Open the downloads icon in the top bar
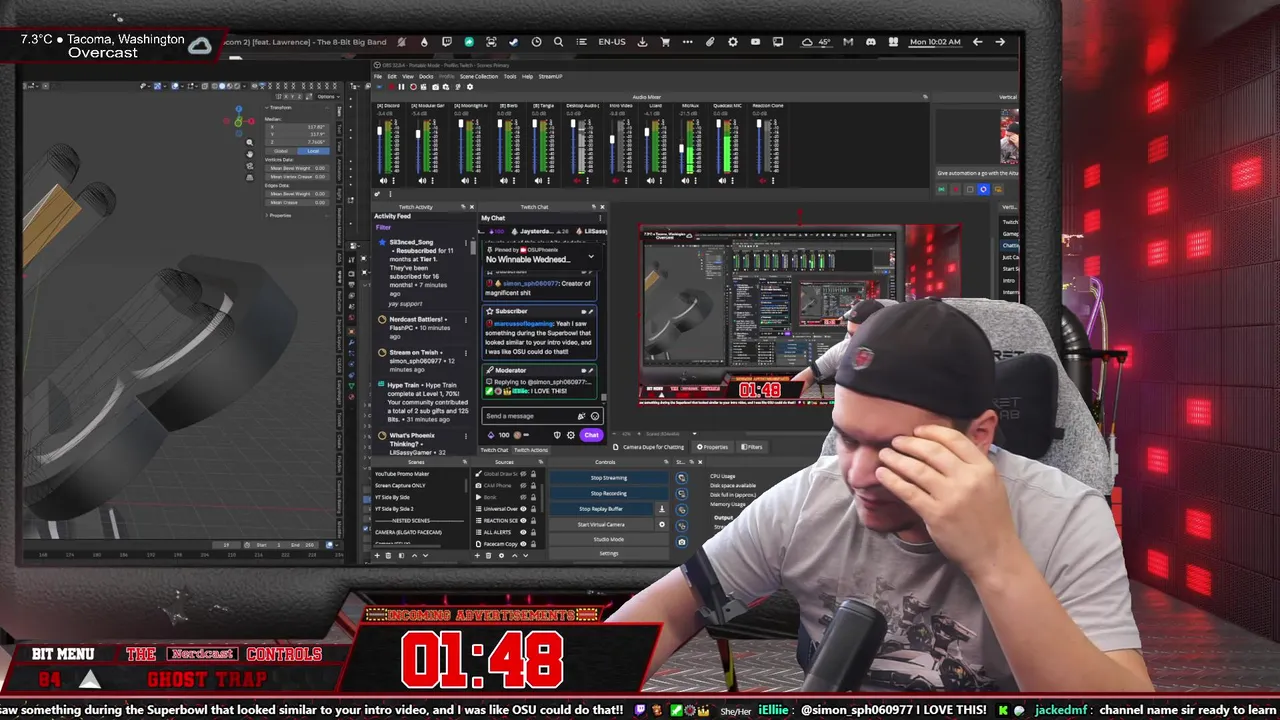This screenshot has height=720, width=1280. 642,42
